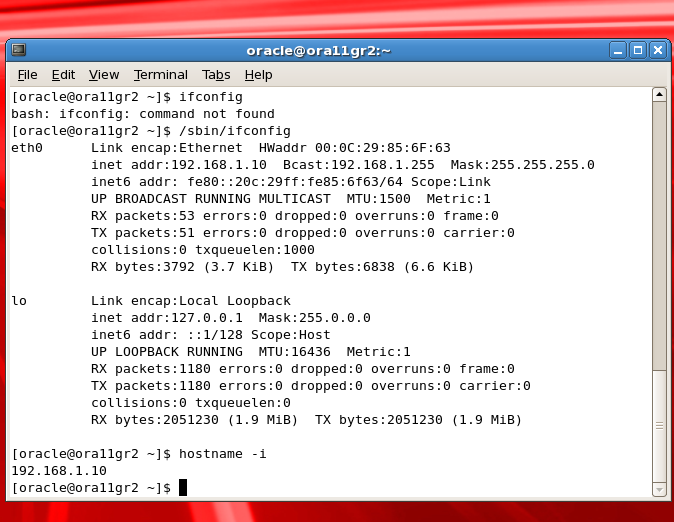Open the File menu
674x522 pixels.
28,75
